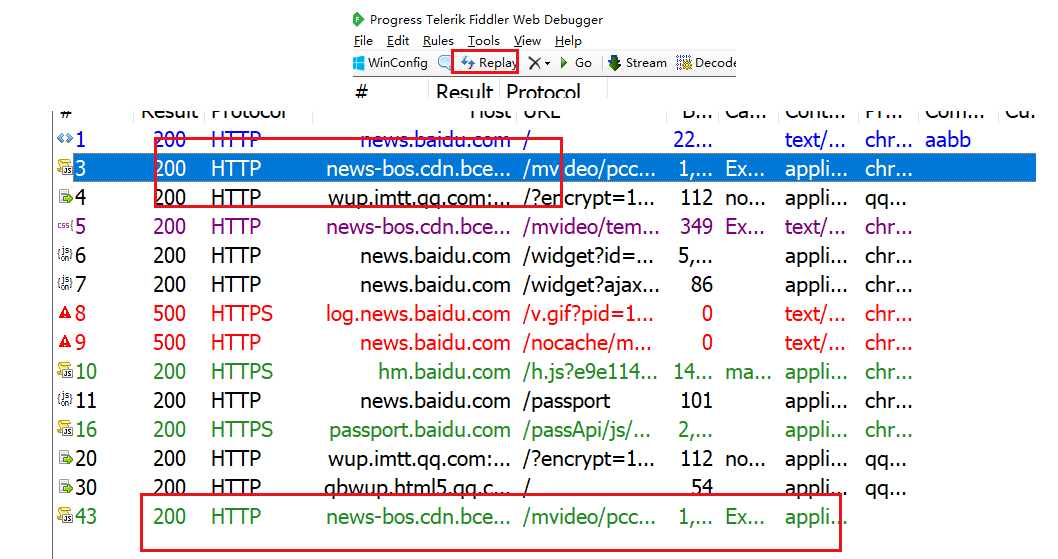Click the comment speech bubble icon
This screenshot has width=1058, height=559.
click(x=445, y=63)
